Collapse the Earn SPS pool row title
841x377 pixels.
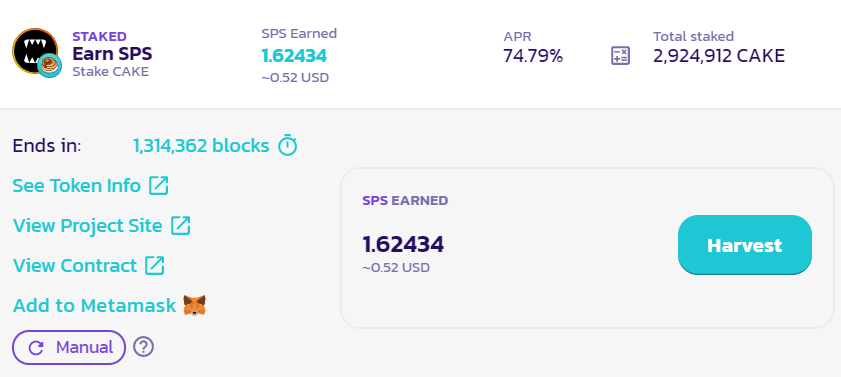(112, 54)
